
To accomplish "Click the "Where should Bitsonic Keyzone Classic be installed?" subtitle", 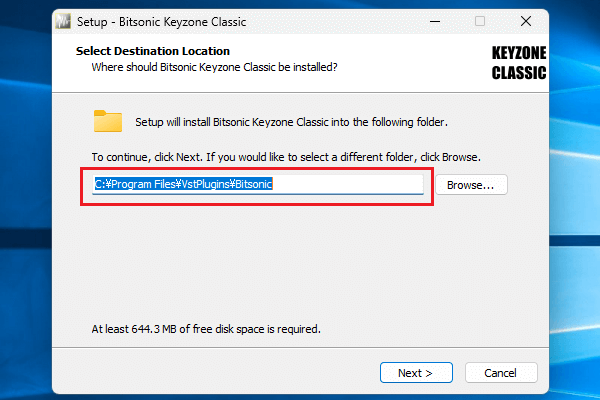I will [214, 67].
